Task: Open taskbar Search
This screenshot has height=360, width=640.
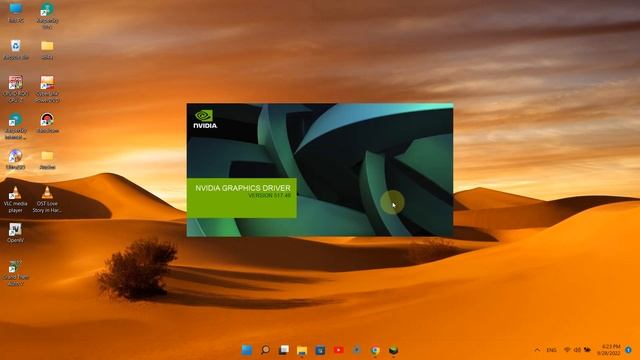Action: coord(265,350)
